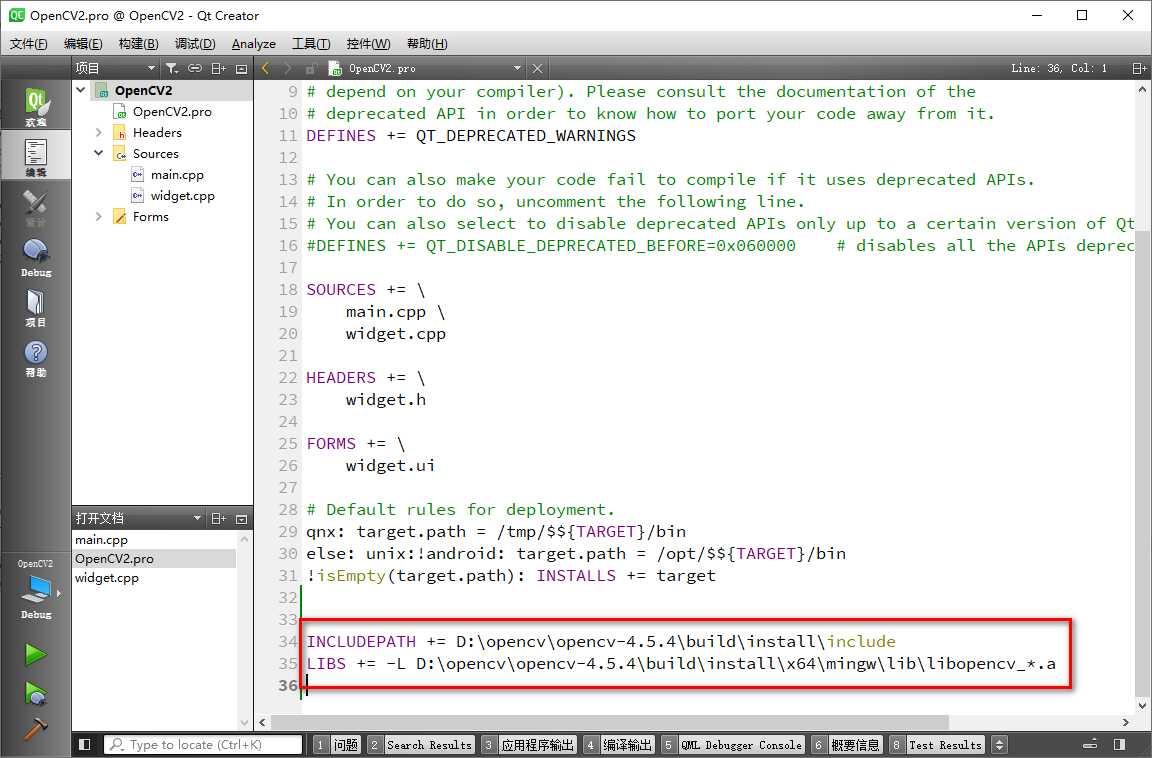The image size is (1152, 758).
Task: Toggle the right sidebar visibility
Action: 1119,745
